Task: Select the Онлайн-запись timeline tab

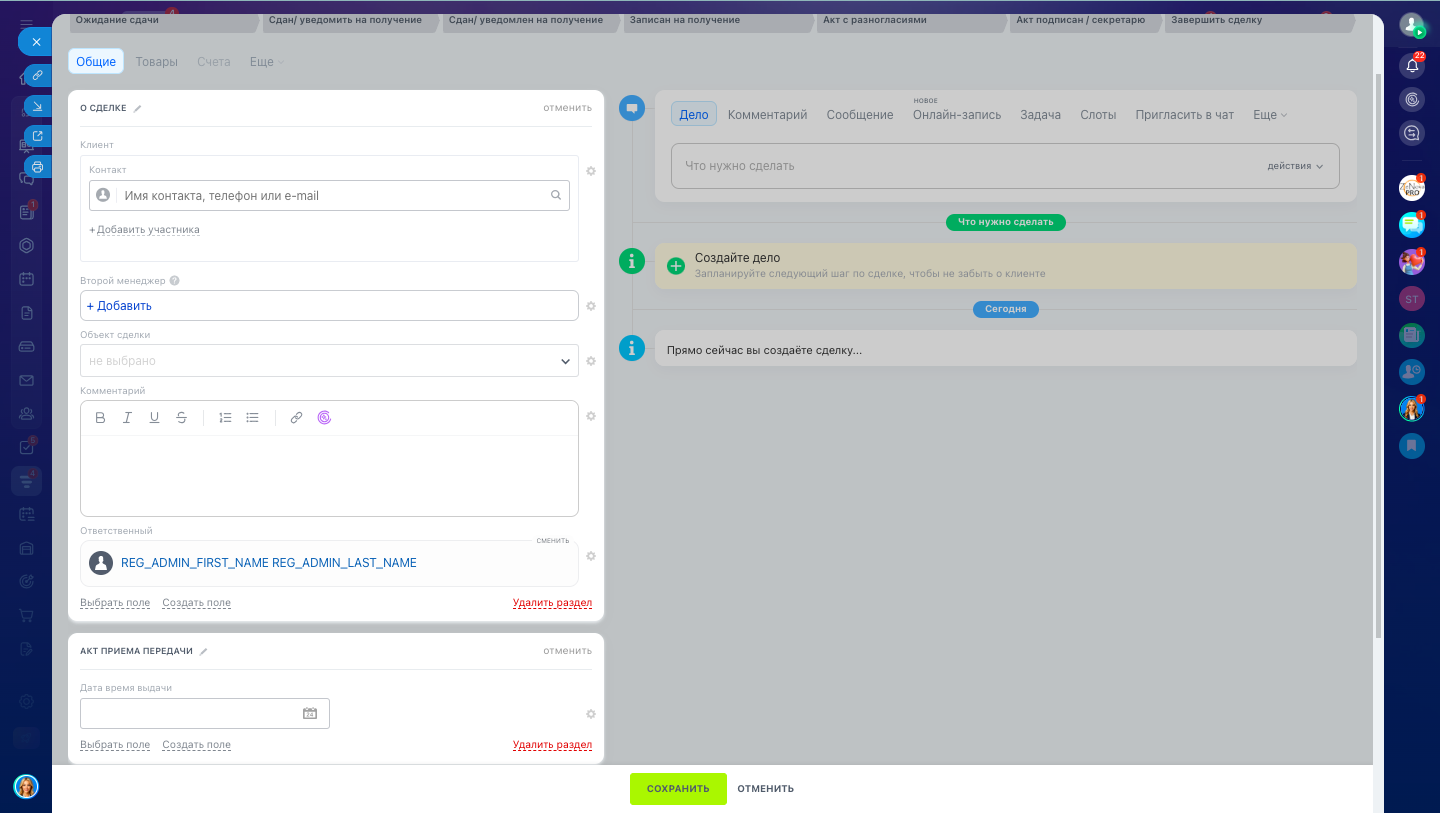Action: (957, 115)
